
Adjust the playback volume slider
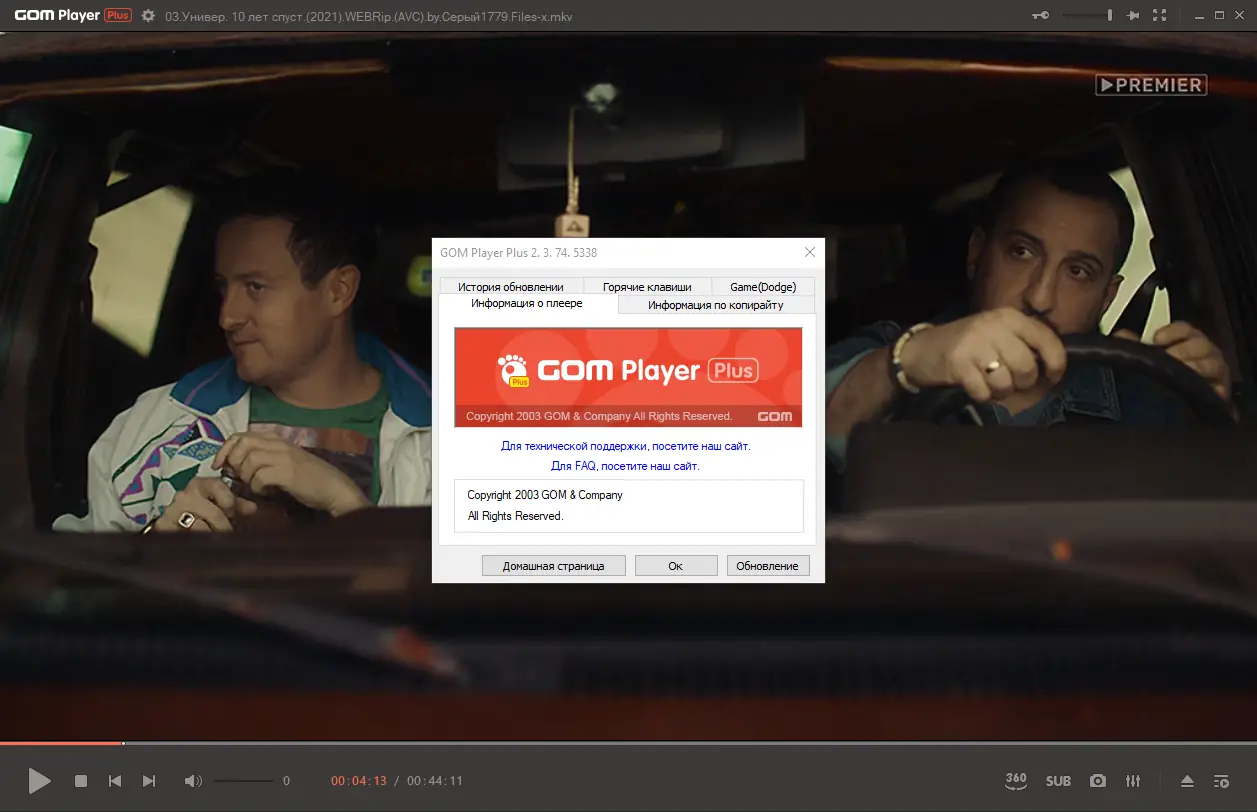click(x=243, y=781)
